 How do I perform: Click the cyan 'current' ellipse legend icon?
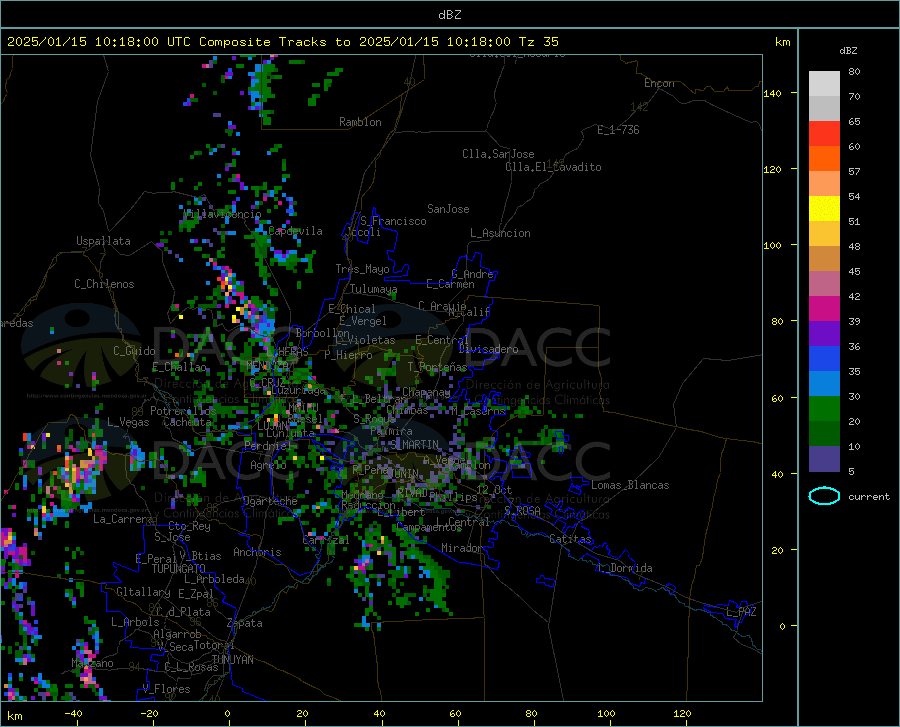click(x=824, y=496)
